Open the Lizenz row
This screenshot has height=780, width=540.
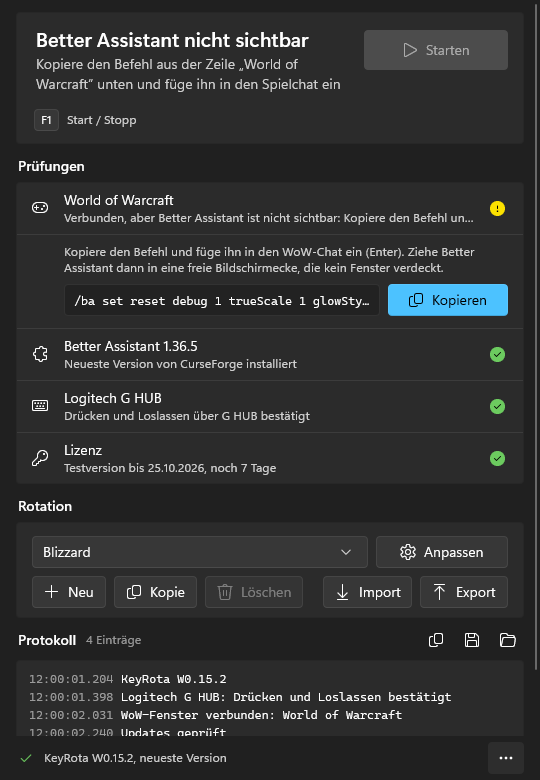pos(270,458)
